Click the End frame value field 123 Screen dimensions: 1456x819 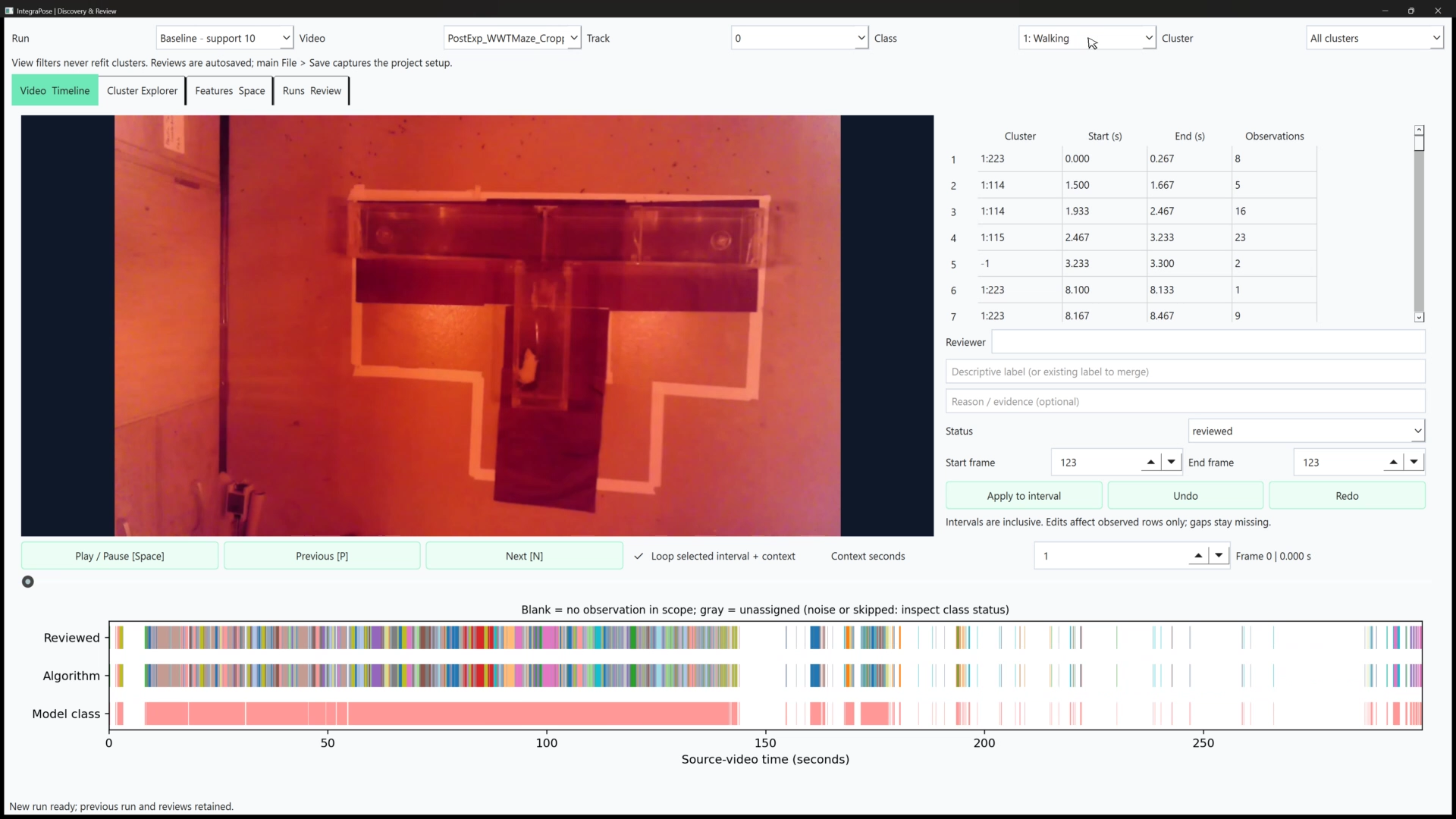point(1338,462)
